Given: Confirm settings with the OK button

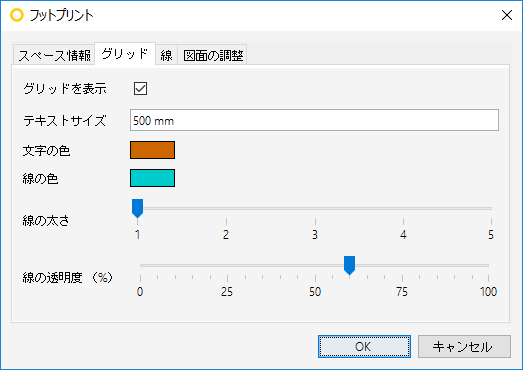Looking at the screenshot, I should point(364,347).
